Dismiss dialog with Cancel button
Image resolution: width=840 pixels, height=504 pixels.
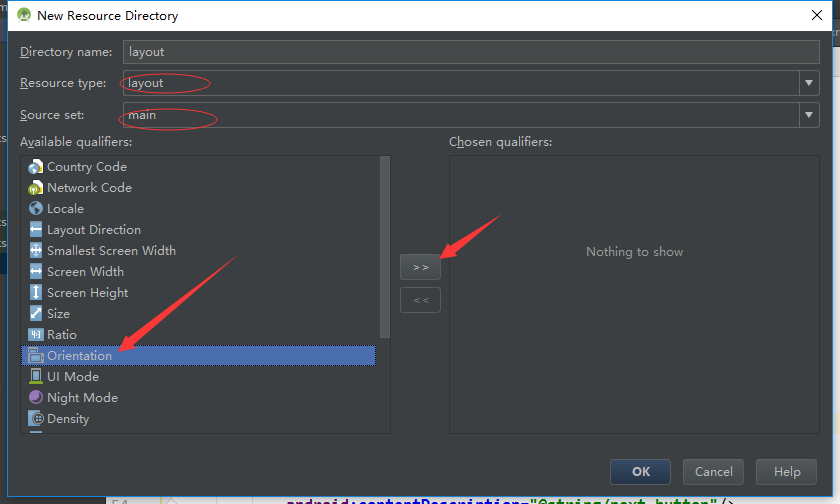[x=714, y=472]
